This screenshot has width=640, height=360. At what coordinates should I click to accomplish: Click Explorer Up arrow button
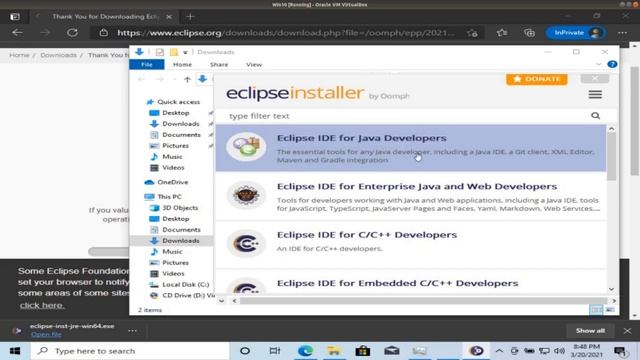click(187, 80)
